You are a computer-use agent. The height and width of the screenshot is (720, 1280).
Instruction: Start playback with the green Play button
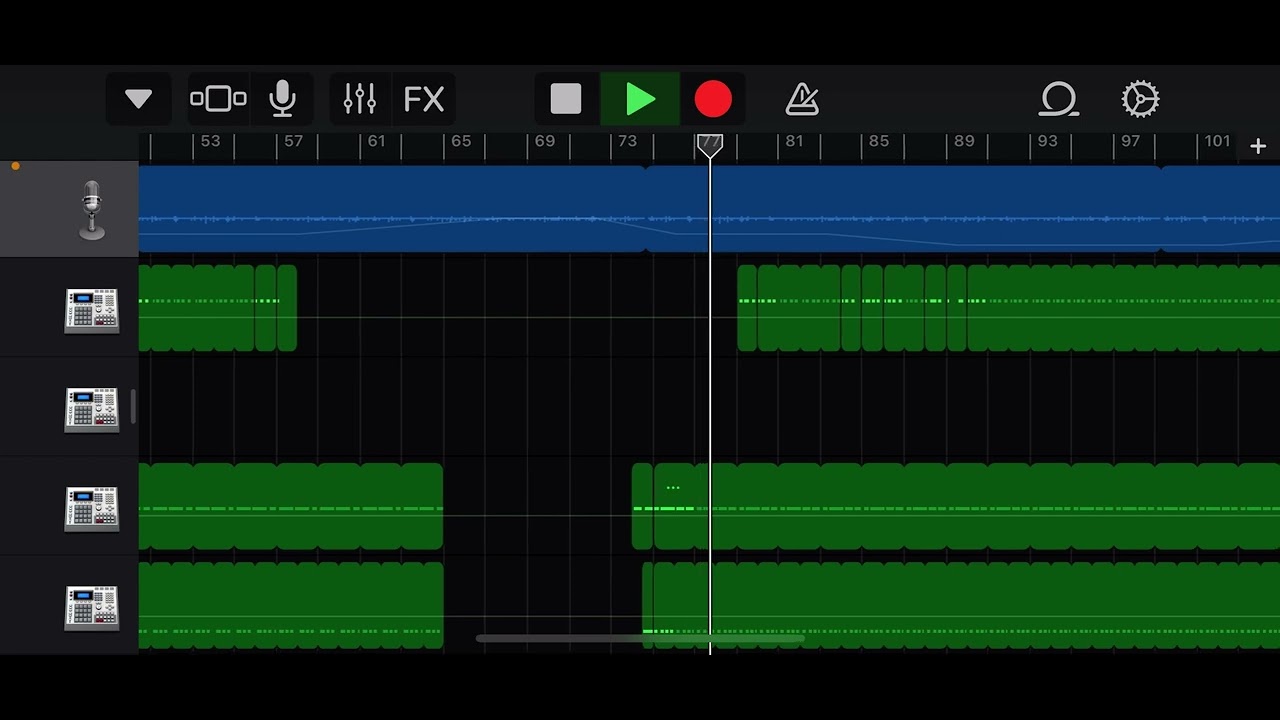pos(640,99)
